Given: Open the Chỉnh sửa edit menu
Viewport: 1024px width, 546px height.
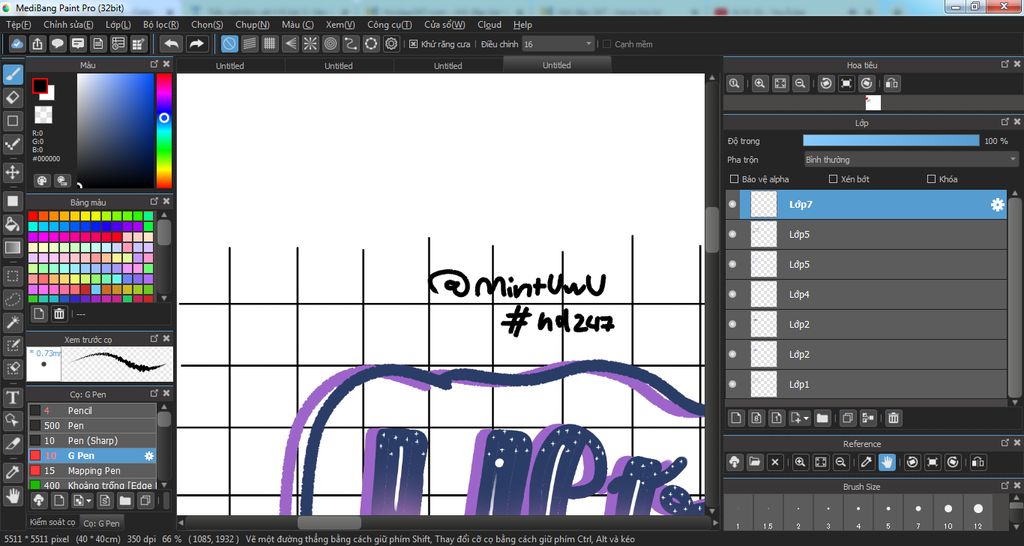Looking at the screenshot, I should pos(68,25).
